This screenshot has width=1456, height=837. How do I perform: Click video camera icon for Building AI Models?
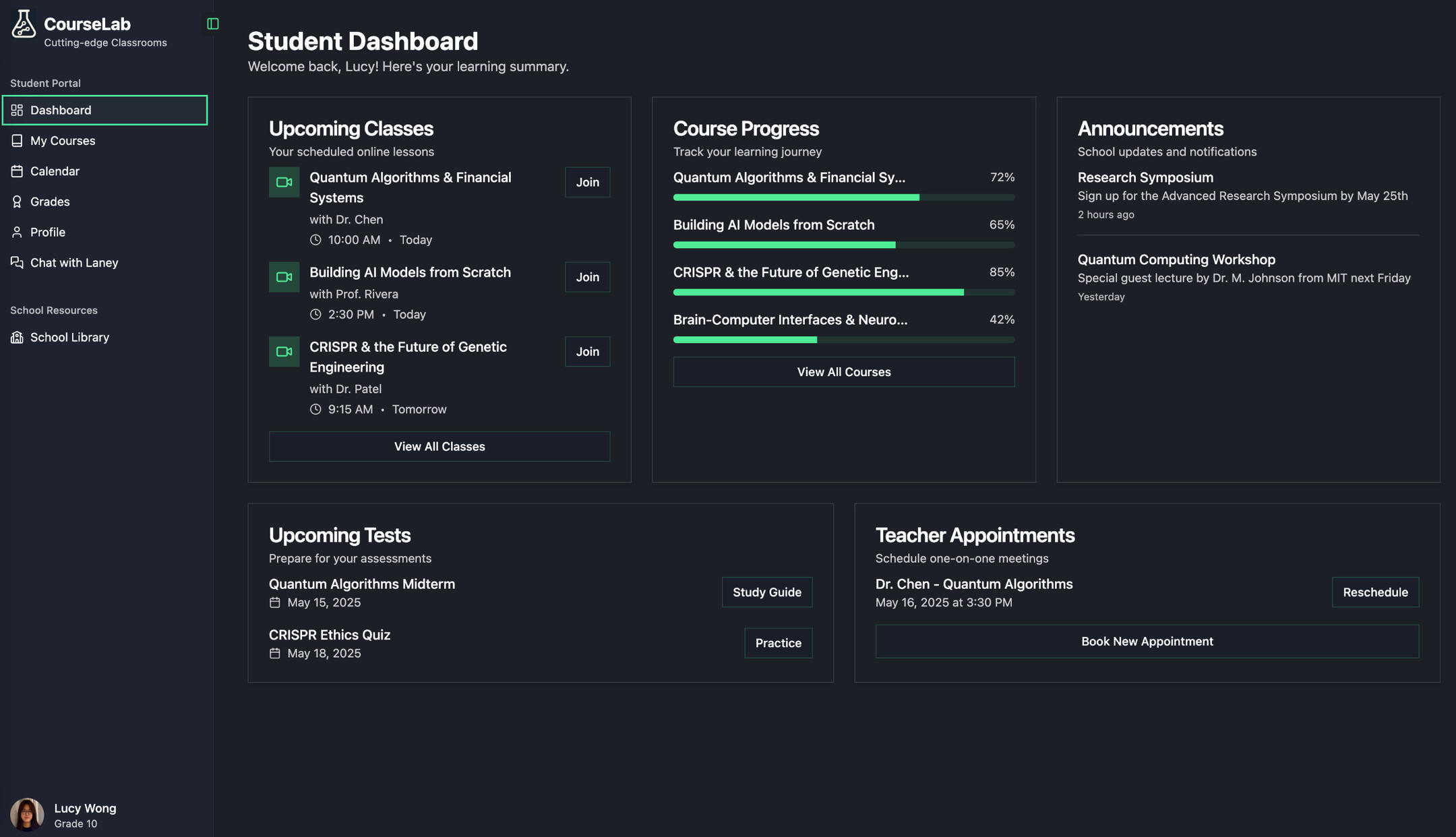pos(284,277)
